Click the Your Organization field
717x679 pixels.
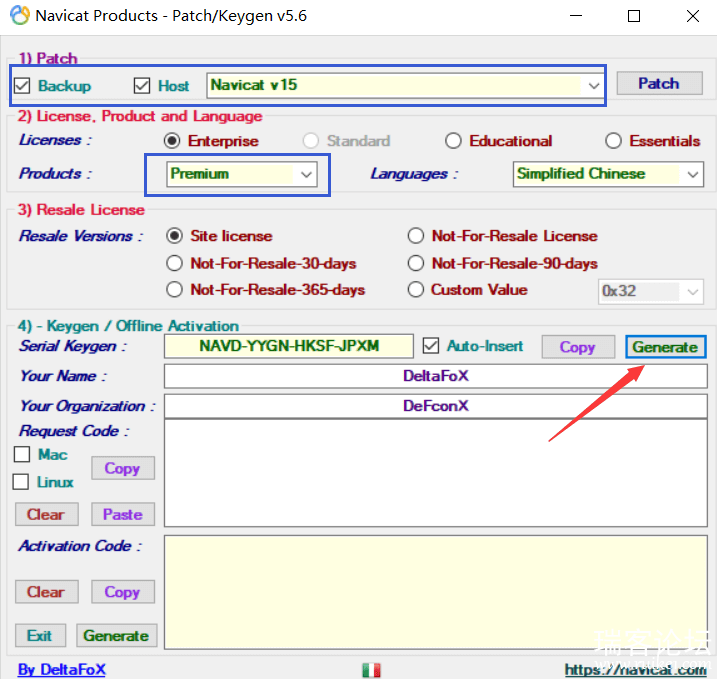pos(435,406)
